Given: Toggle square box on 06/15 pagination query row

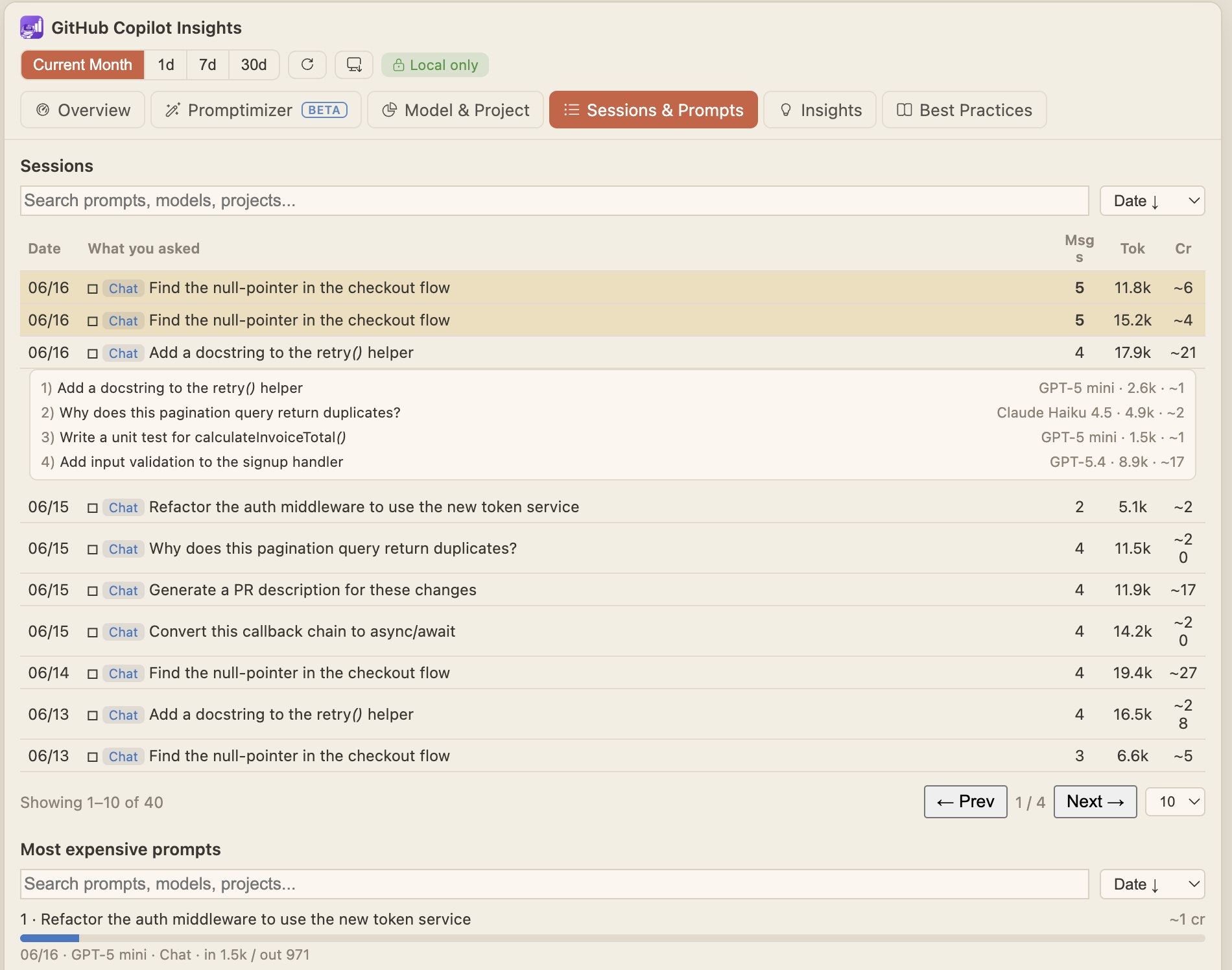Looking at the screenshot, I should click(x=93, y=549).
